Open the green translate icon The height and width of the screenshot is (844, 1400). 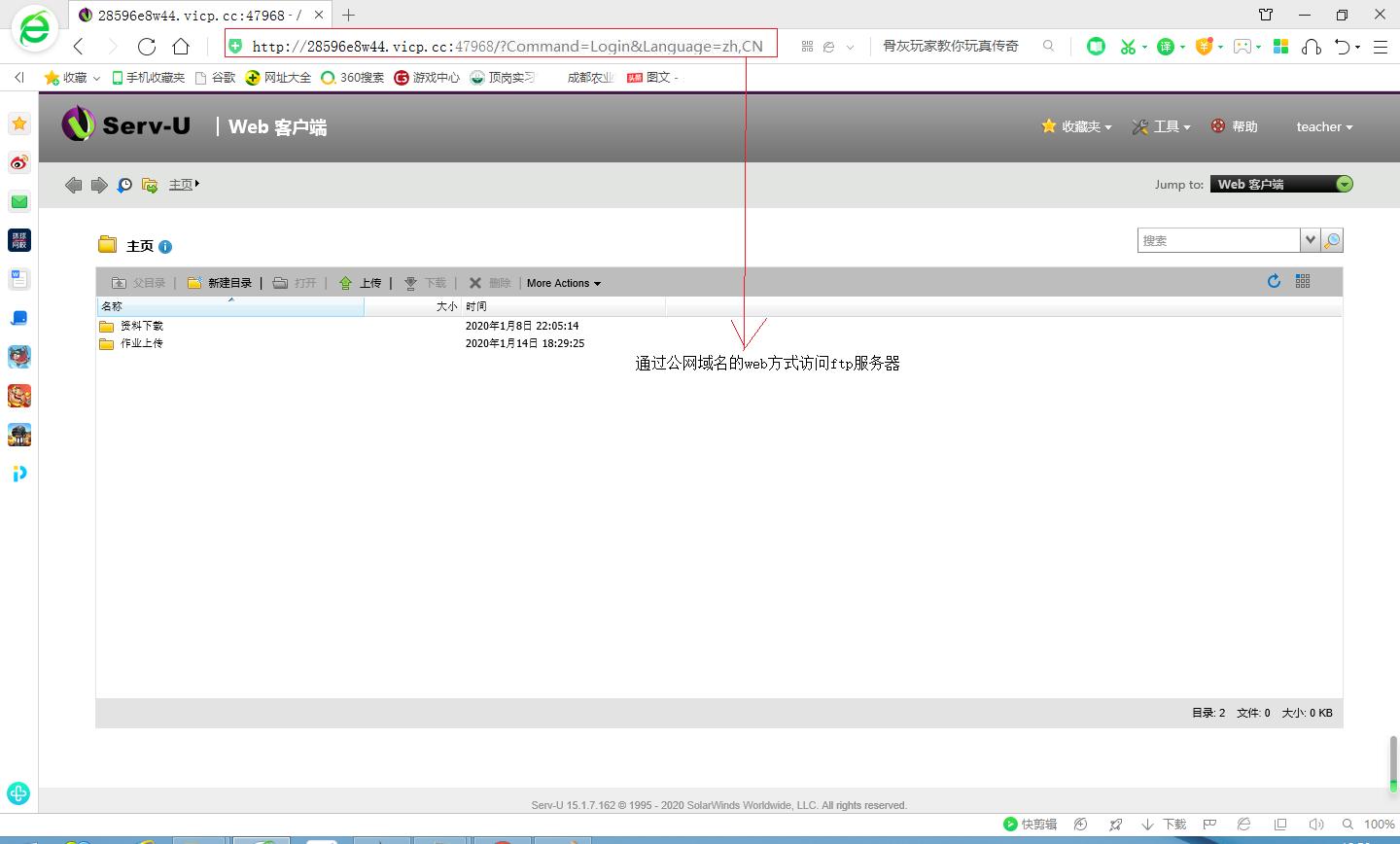[x=1165, y=46]
